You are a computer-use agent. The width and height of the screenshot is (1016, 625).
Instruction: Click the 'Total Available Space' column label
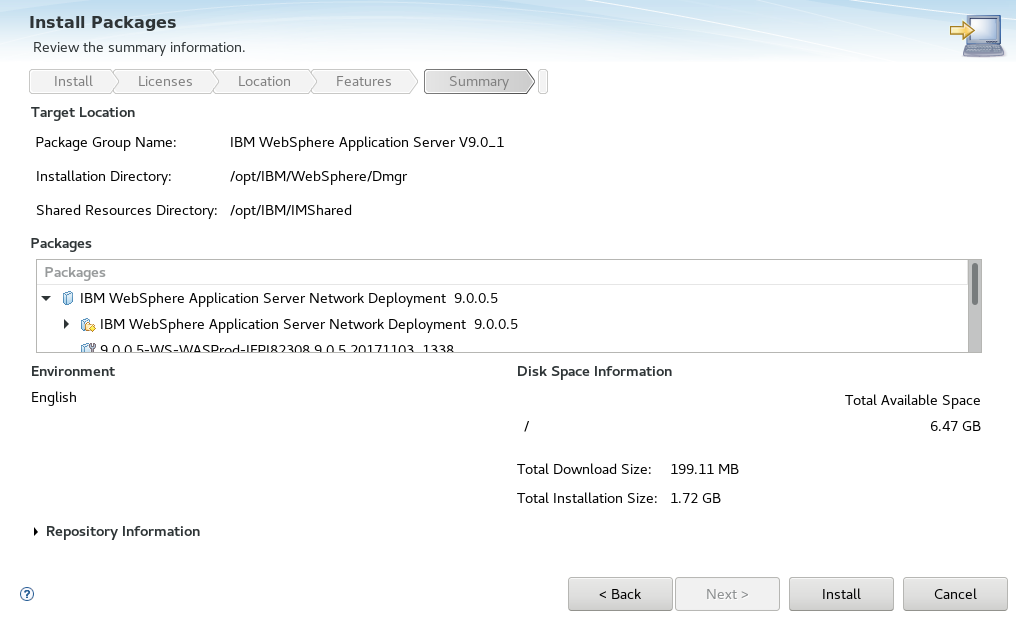(x=912, y=401)
